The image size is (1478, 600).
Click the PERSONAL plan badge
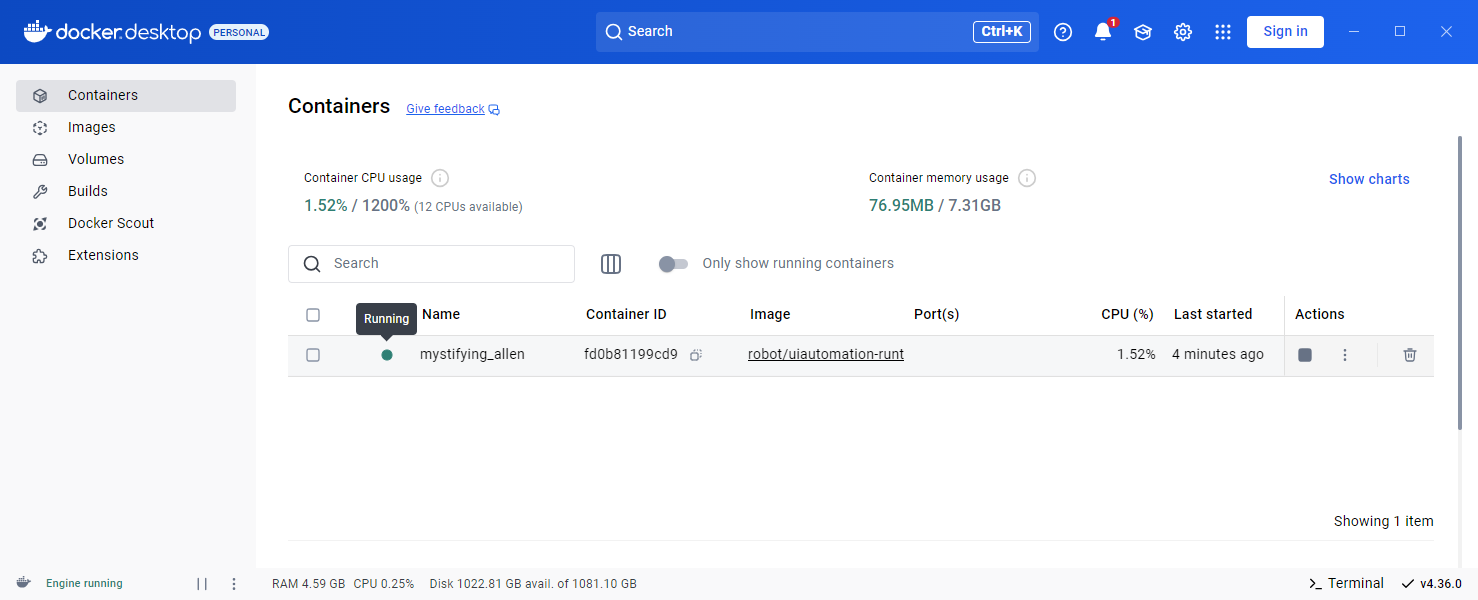click(239, 32)
